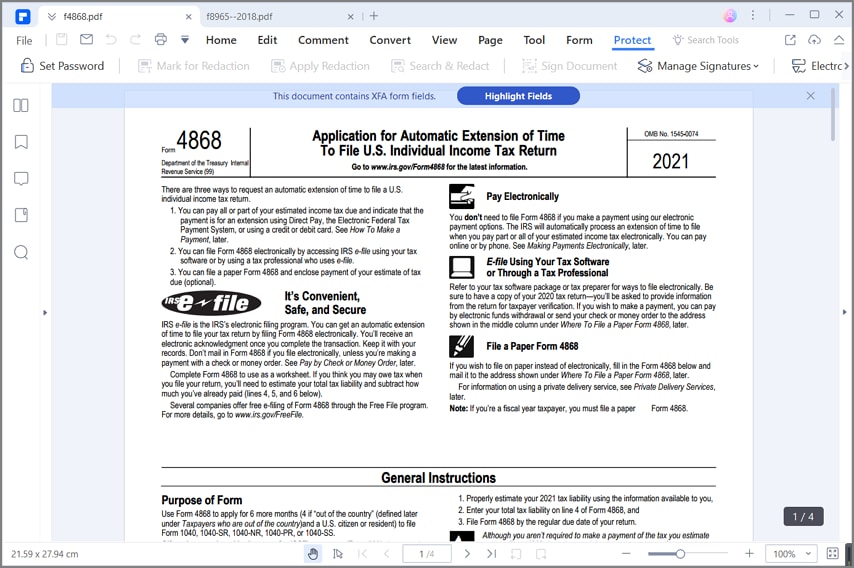Click Apply Redaction
The width and height of the screenshot is (854, 568).
pyautogui.click(x=320, y=66)
